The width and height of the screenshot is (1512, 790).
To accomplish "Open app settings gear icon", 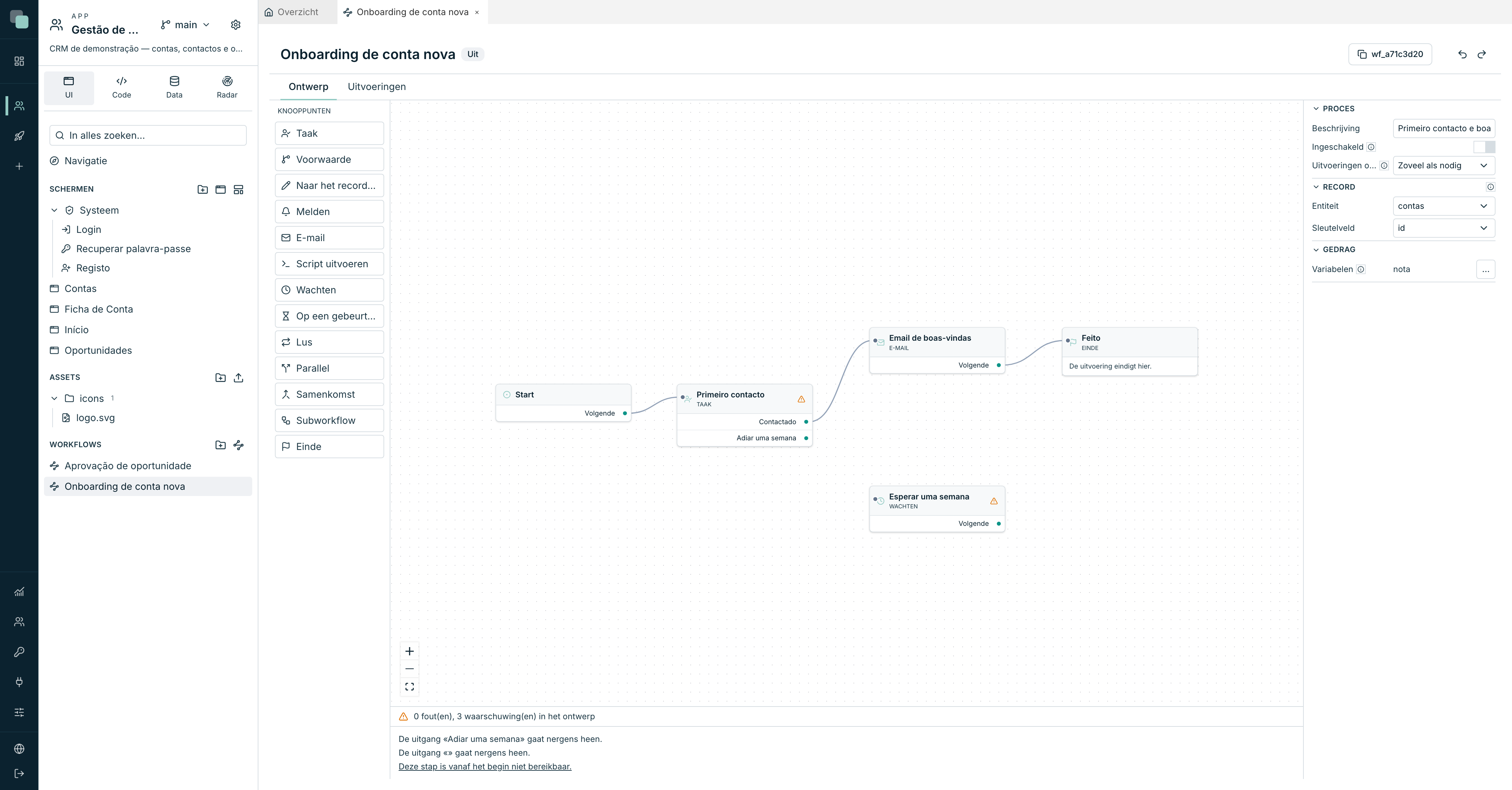I will pyautogui.click(x=235, y=25).
